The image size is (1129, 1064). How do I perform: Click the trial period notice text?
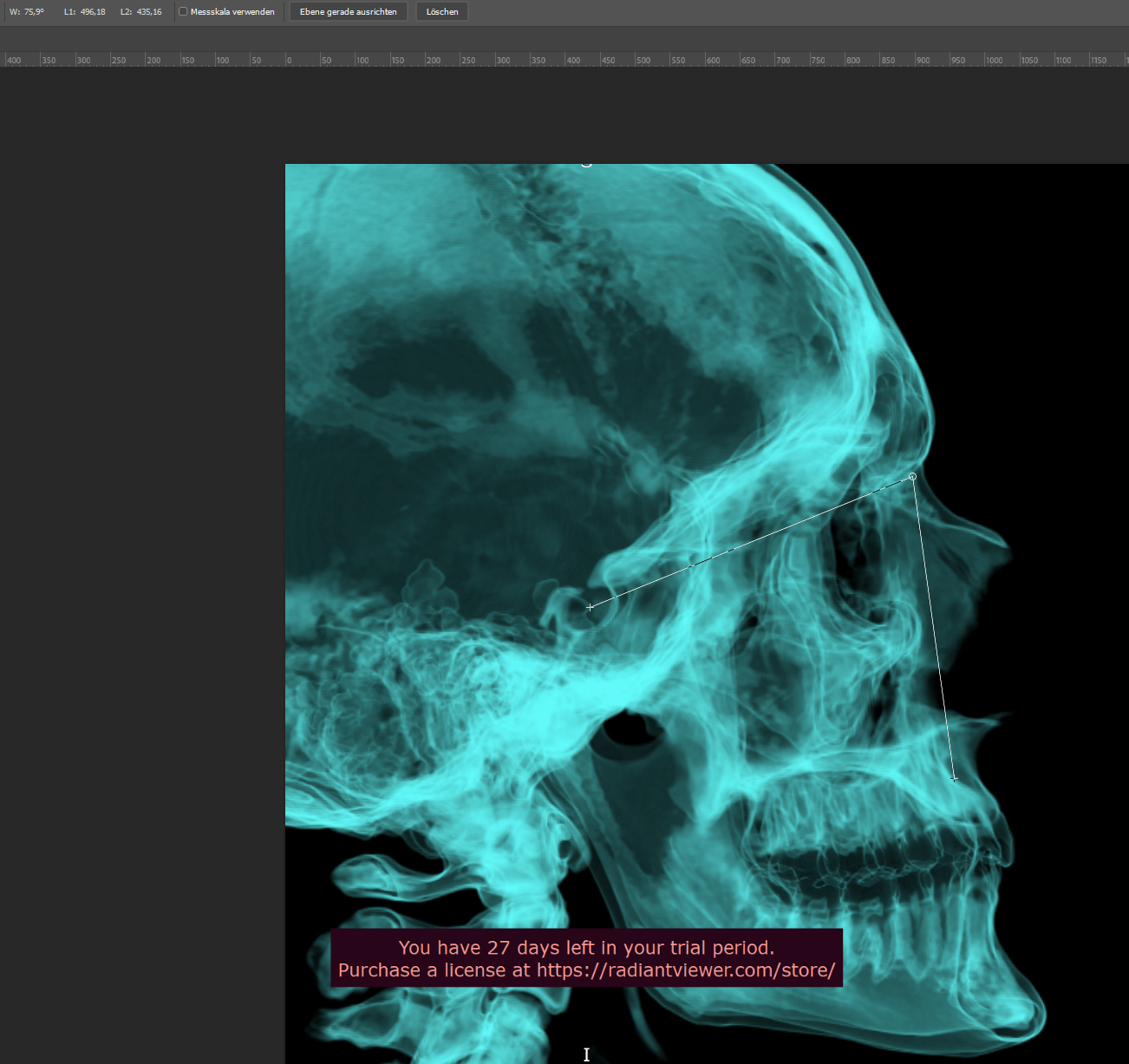[x=586, y=948]
